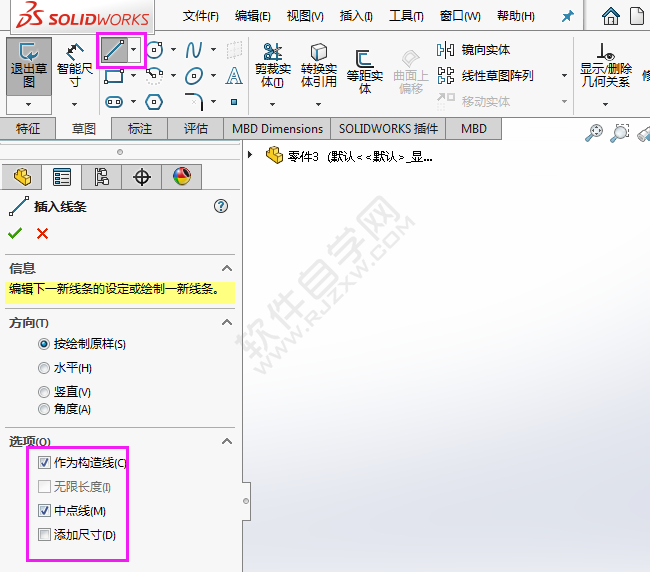The image size is (650, 572).
Task: Click the Home icon in title bar
Action: 611,16
